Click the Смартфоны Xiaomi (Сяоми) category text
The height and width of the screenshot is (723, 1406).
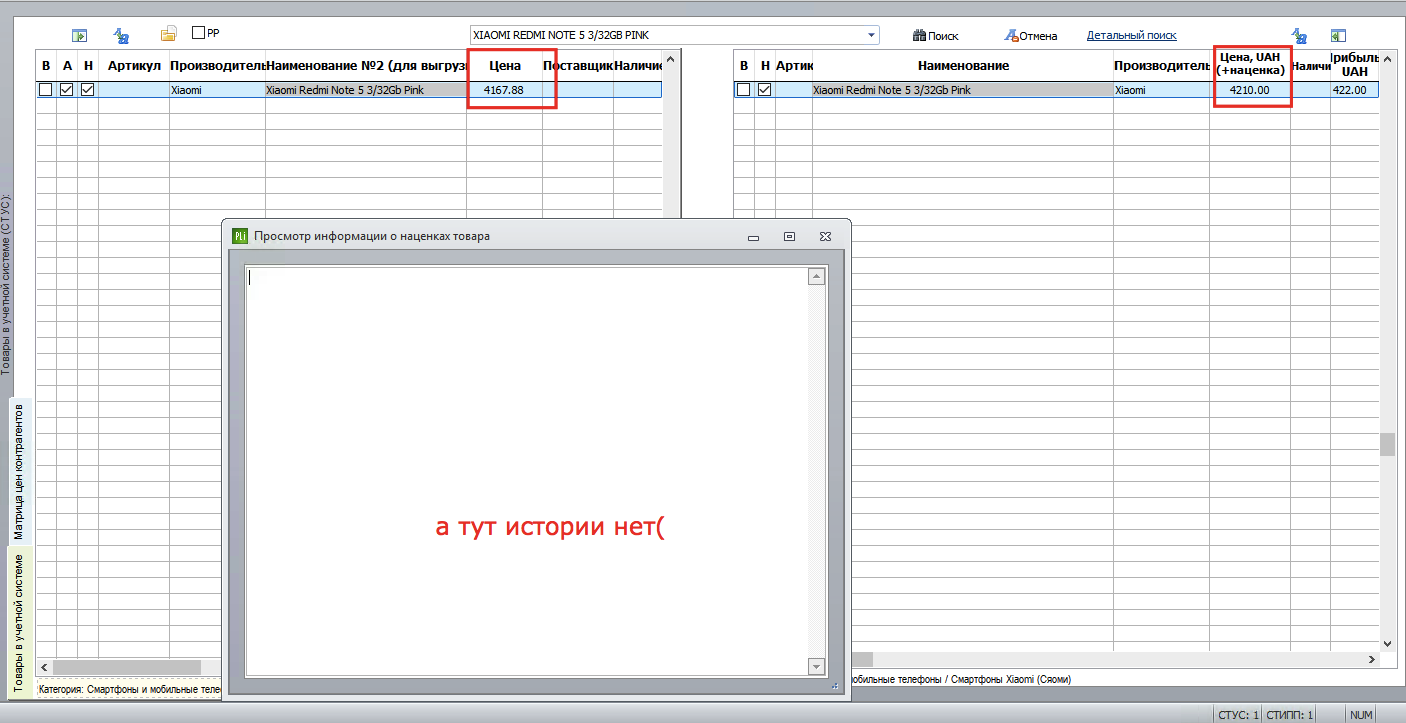[x=1011, y=680]
